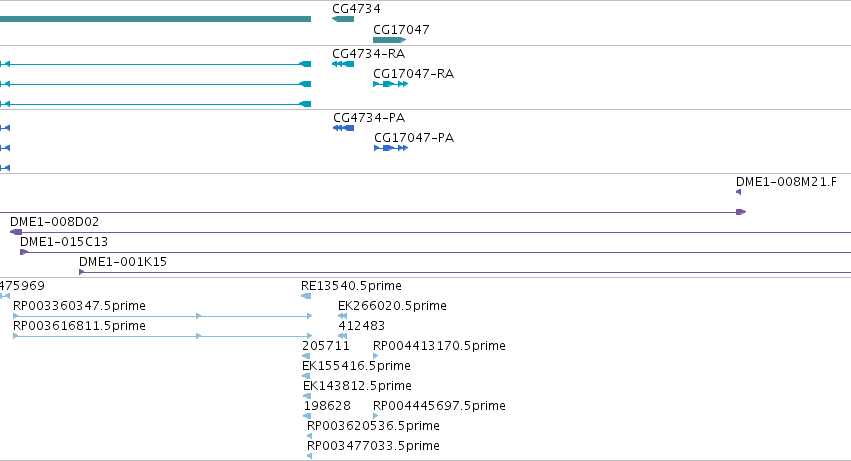The height and width of the screenshot is (461, 851).
Task: Select the RP003616811.5prime alignment line
Action: [x=163, y=336]
